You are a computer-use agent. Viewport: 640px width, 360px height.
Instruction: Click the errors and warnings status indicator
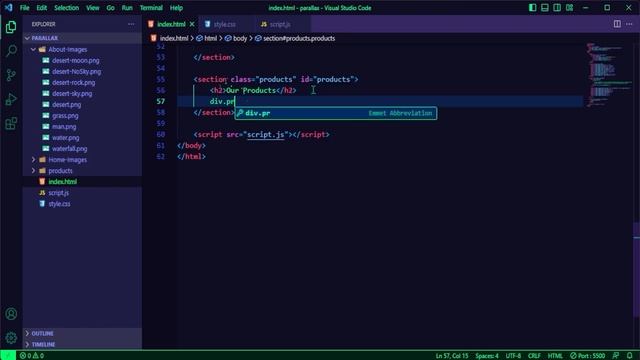click(x=32, y=356)
